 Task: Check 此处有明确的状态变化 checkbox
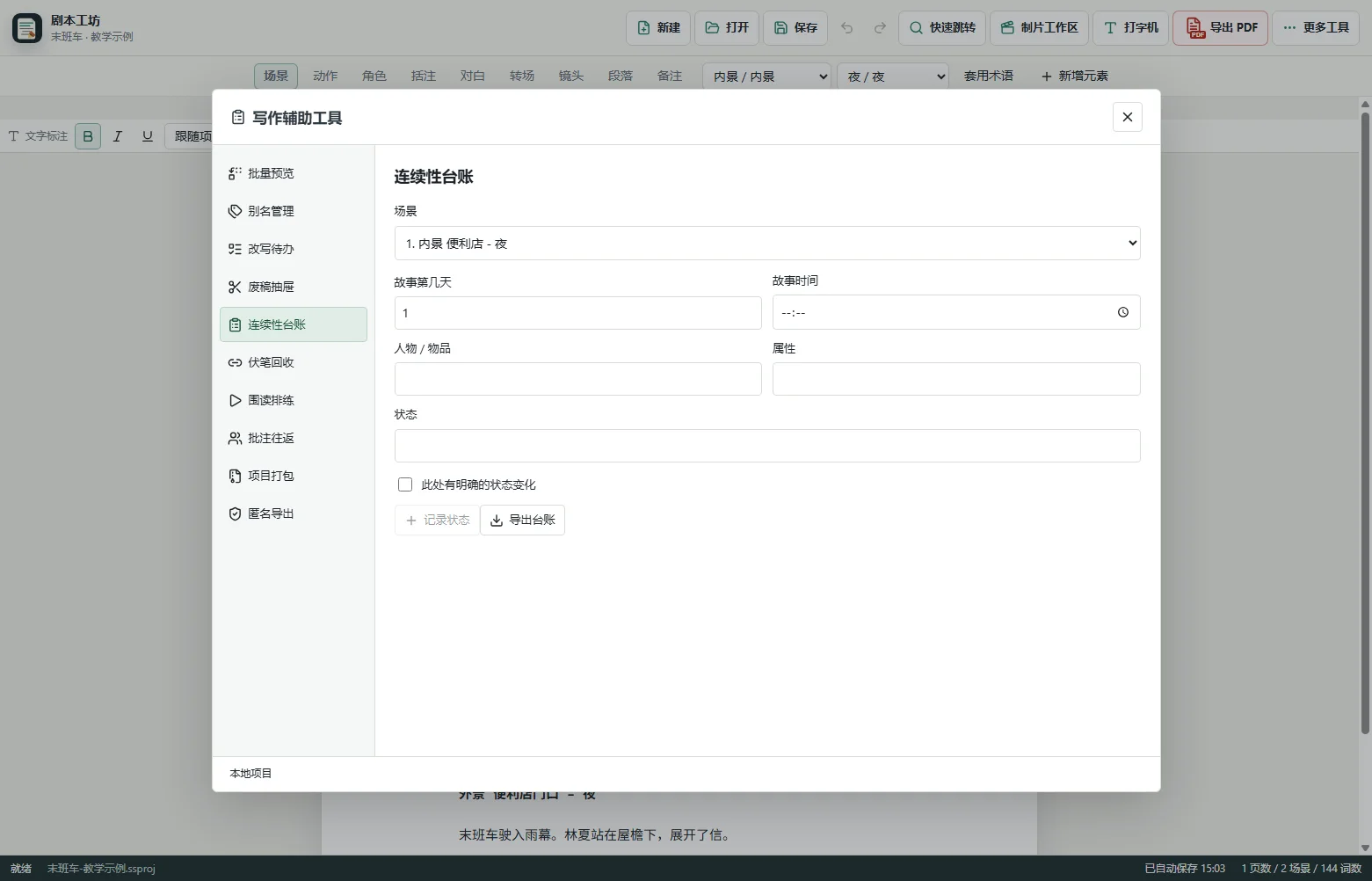click(x=405, y=484)
